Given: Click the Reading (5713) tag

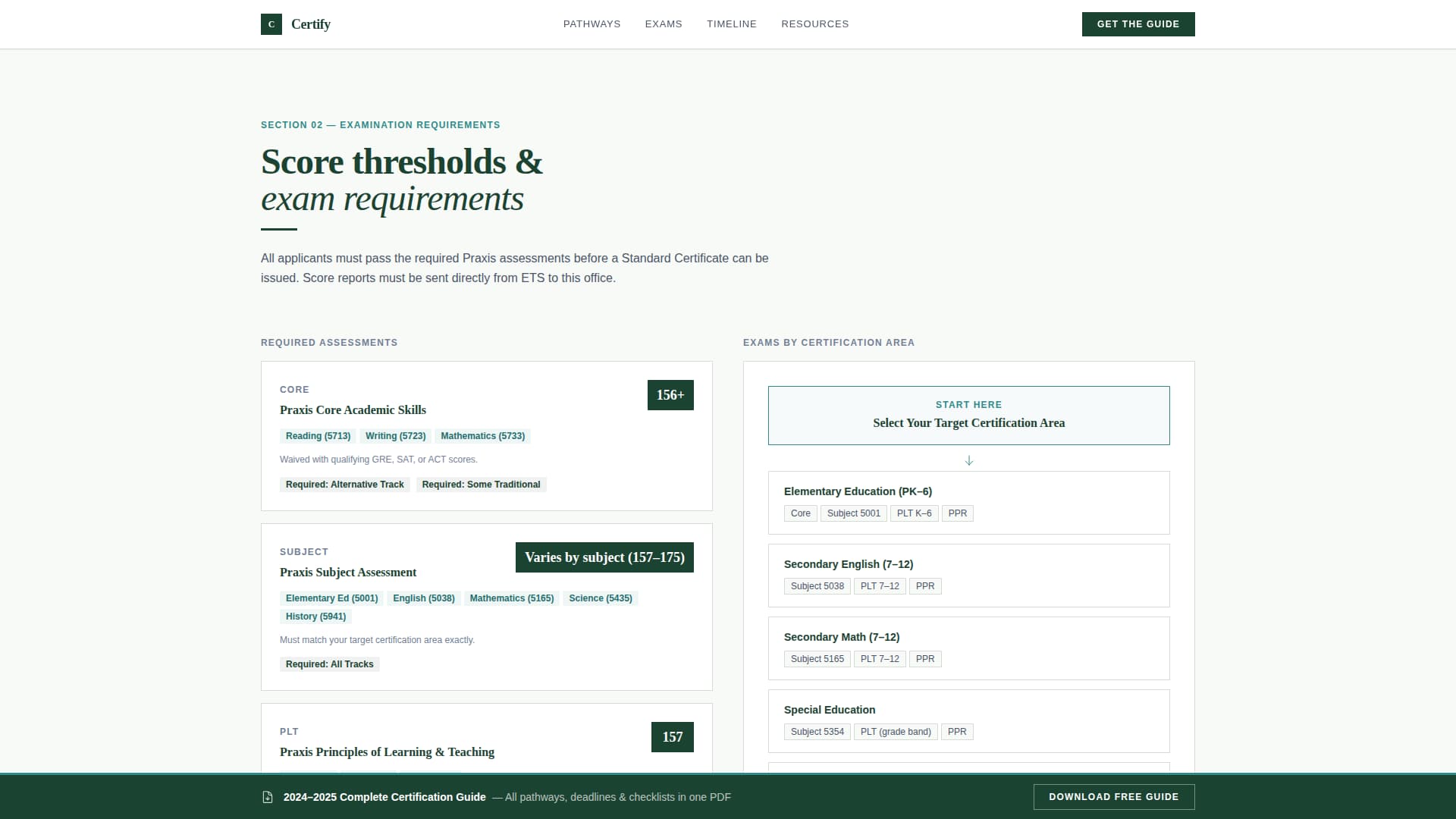Looking at the screenshot, I should (x=318, y=436).
